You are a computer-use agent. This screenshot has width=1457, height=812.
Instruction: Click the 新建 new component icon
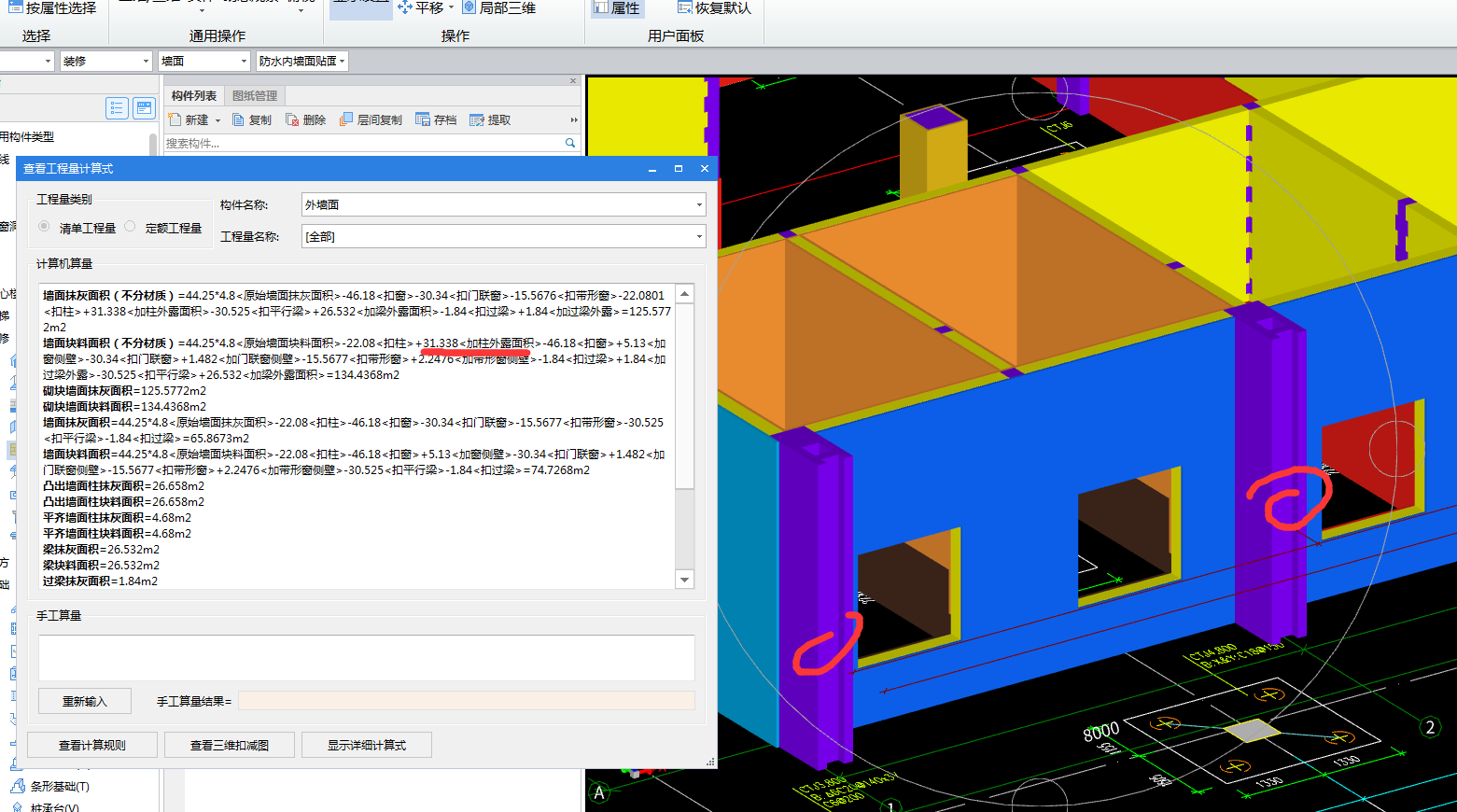(175, 119)
